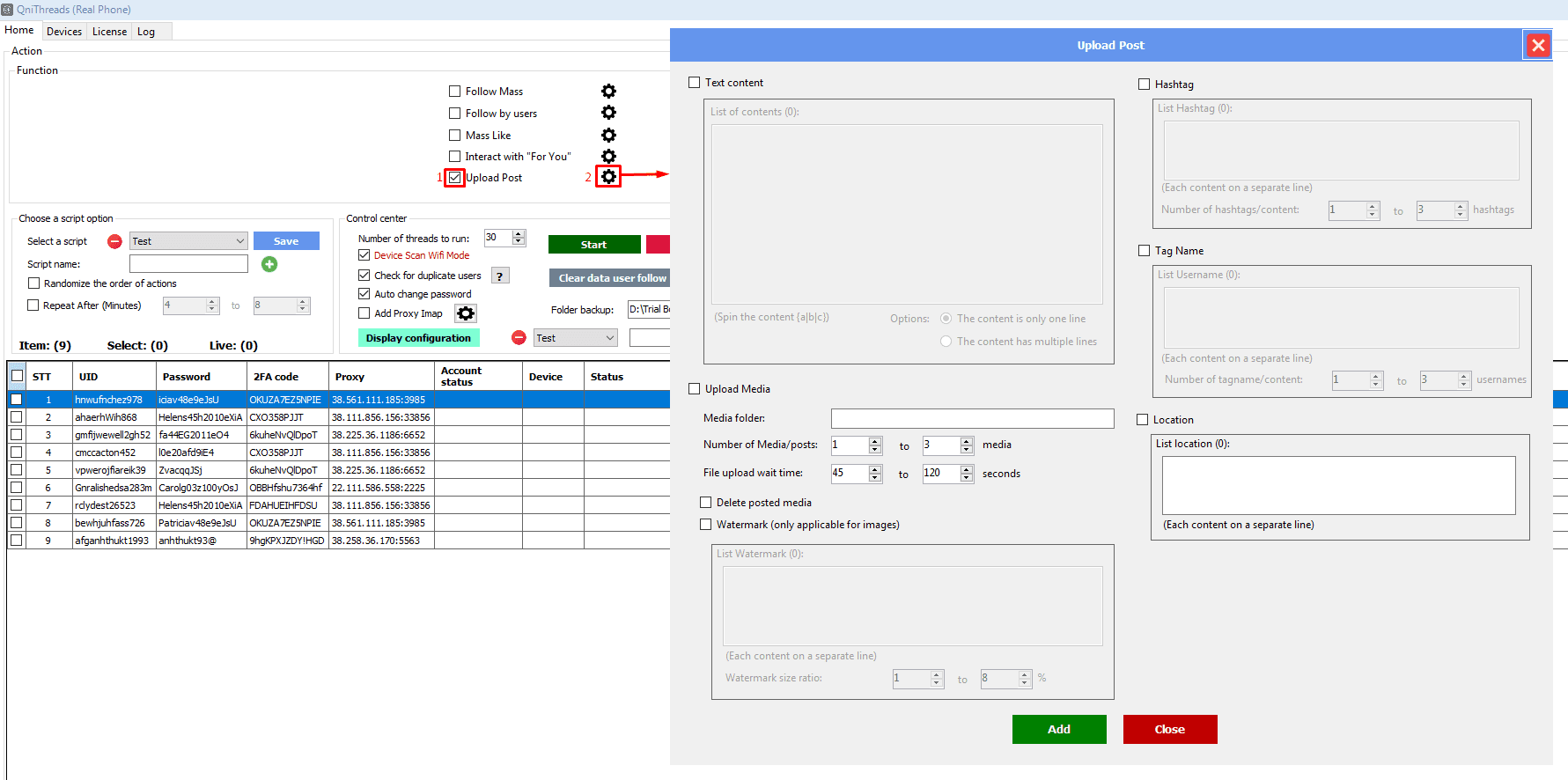Switch to the Devices tab
1568x780 pixels.
(64, 32)
